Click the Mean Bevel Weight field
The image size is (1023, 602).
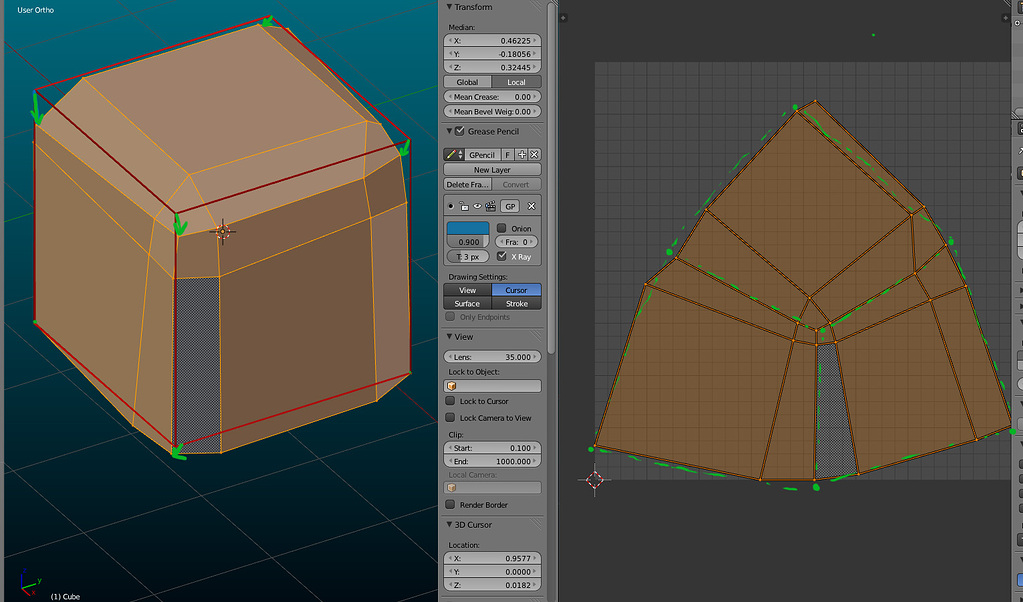coord(493,112)
